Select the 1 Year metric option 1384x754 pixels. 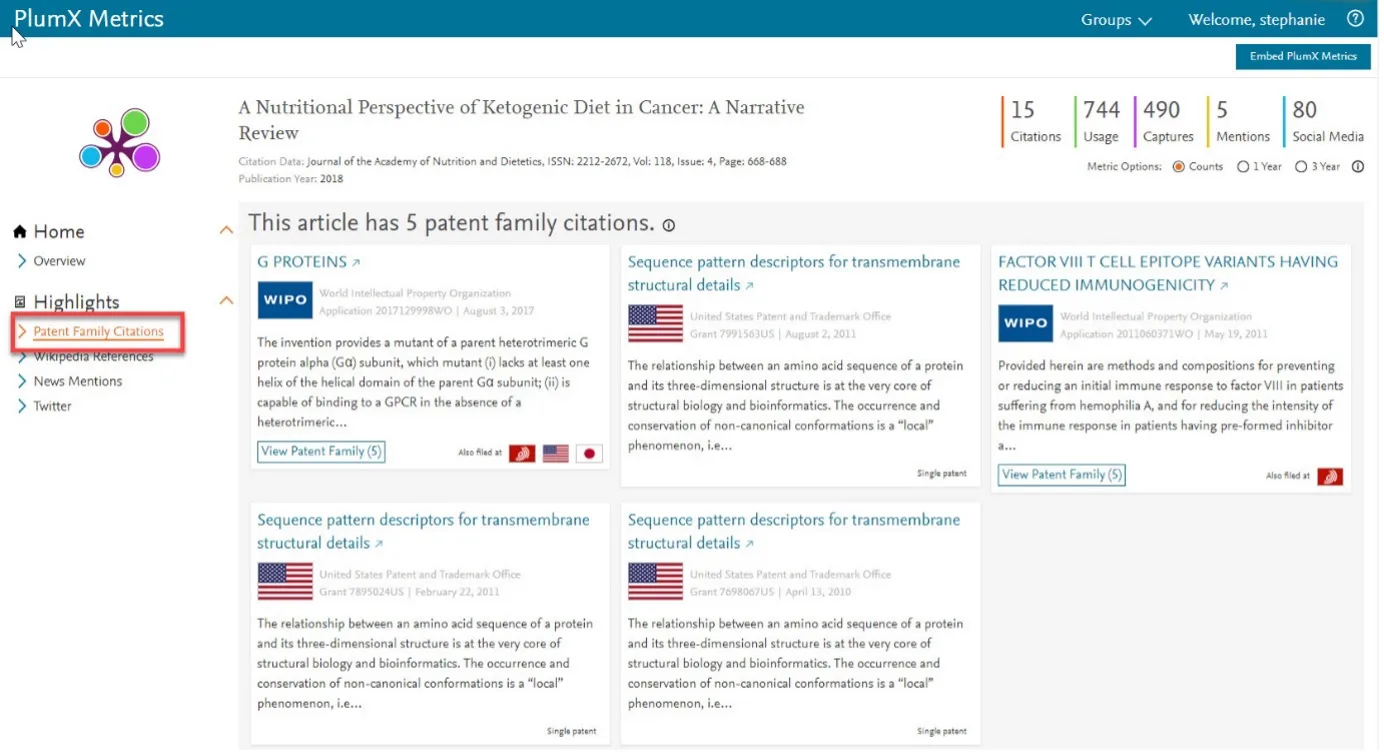pos(1243,166)
